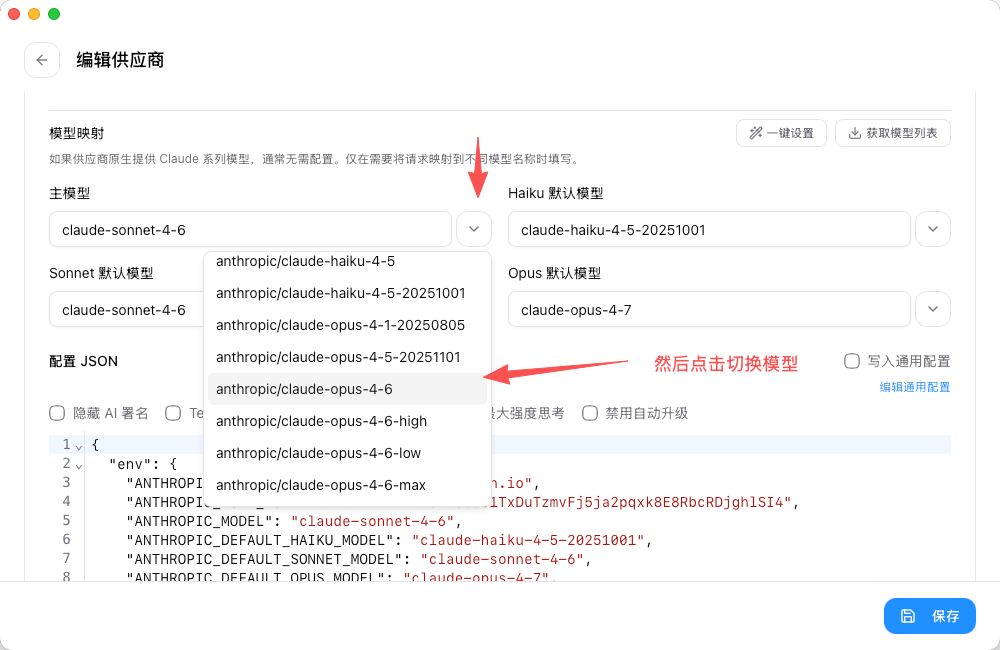Edit the Haiku default model field
Image resolution: width=1000 pixels, height=650 pixels.
click(x=709, y=230)
